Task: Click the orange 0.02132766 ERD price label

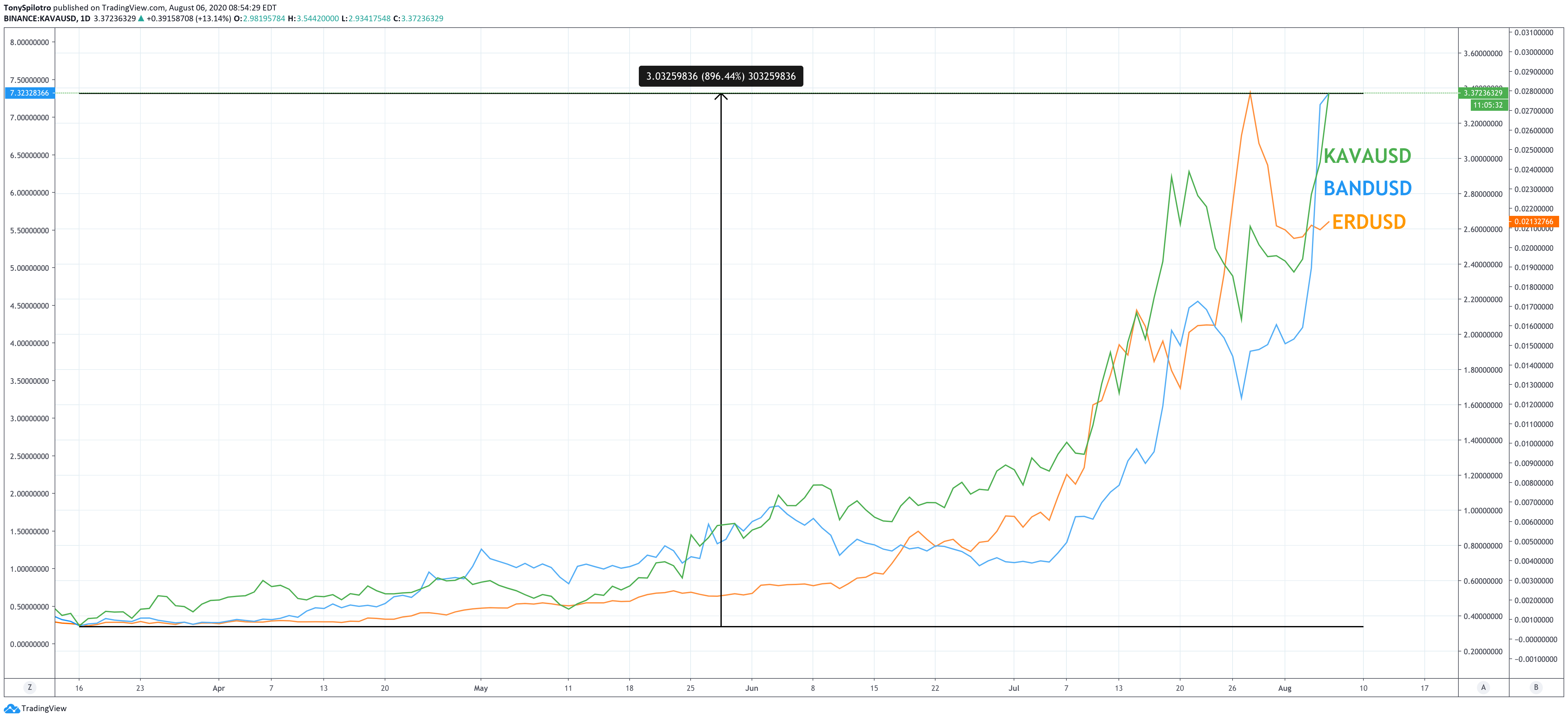Action: coord(1533,221)
